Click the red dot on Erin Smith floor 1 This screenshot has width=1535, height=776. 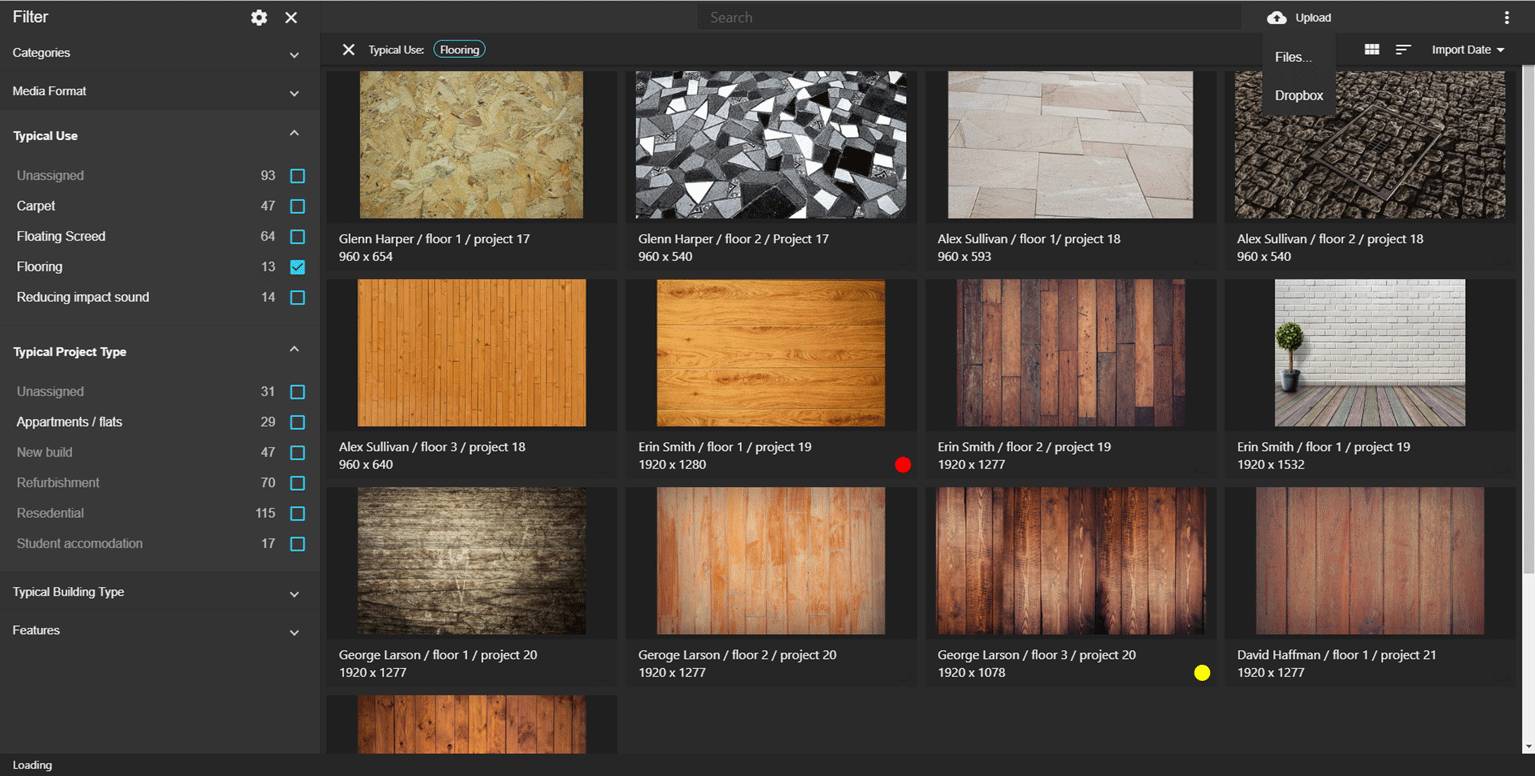click(x=903, y=464)
